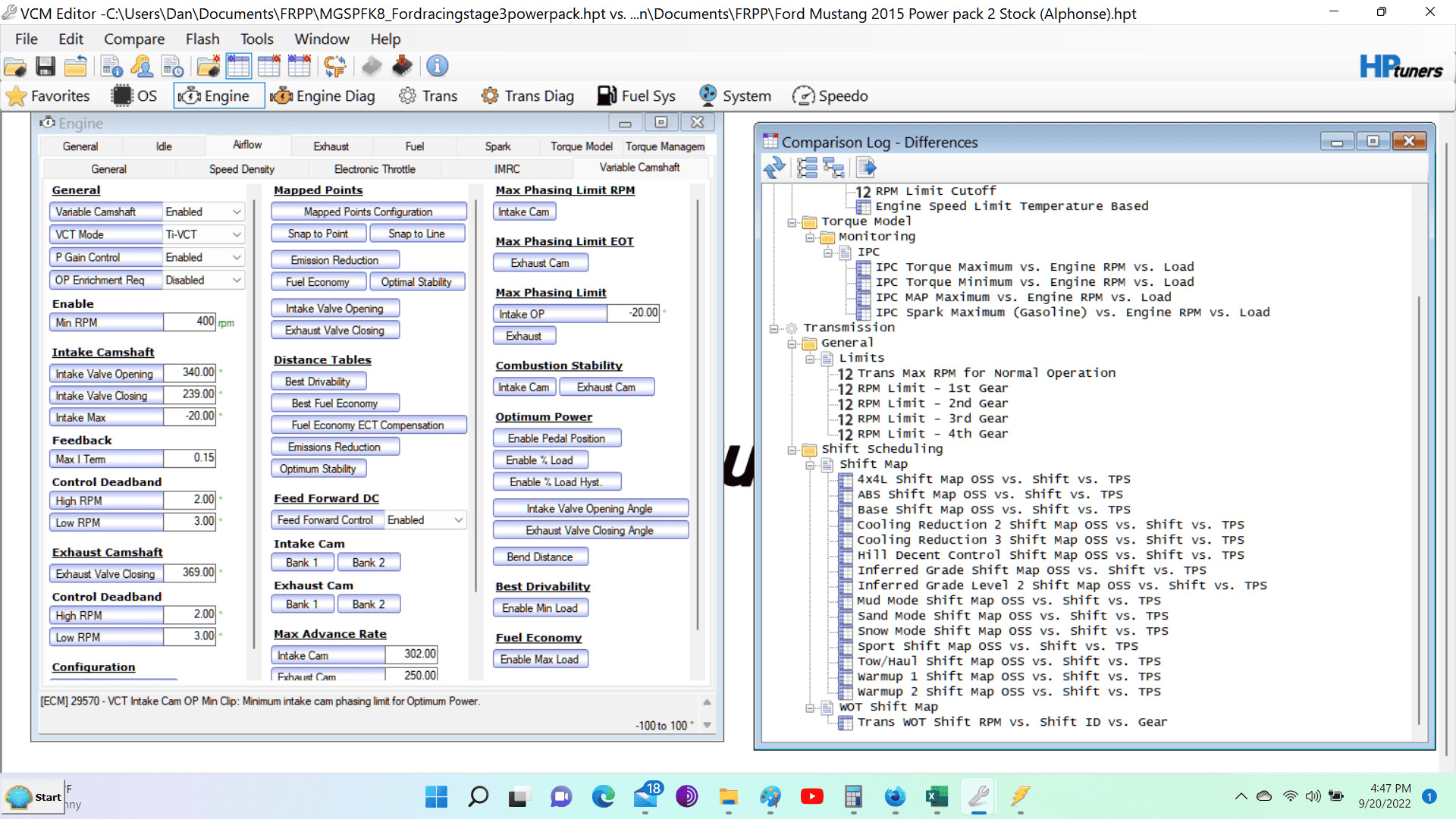Open the OS chip section
This screenshot has height=819, width=1456.
tap(134, 96)
